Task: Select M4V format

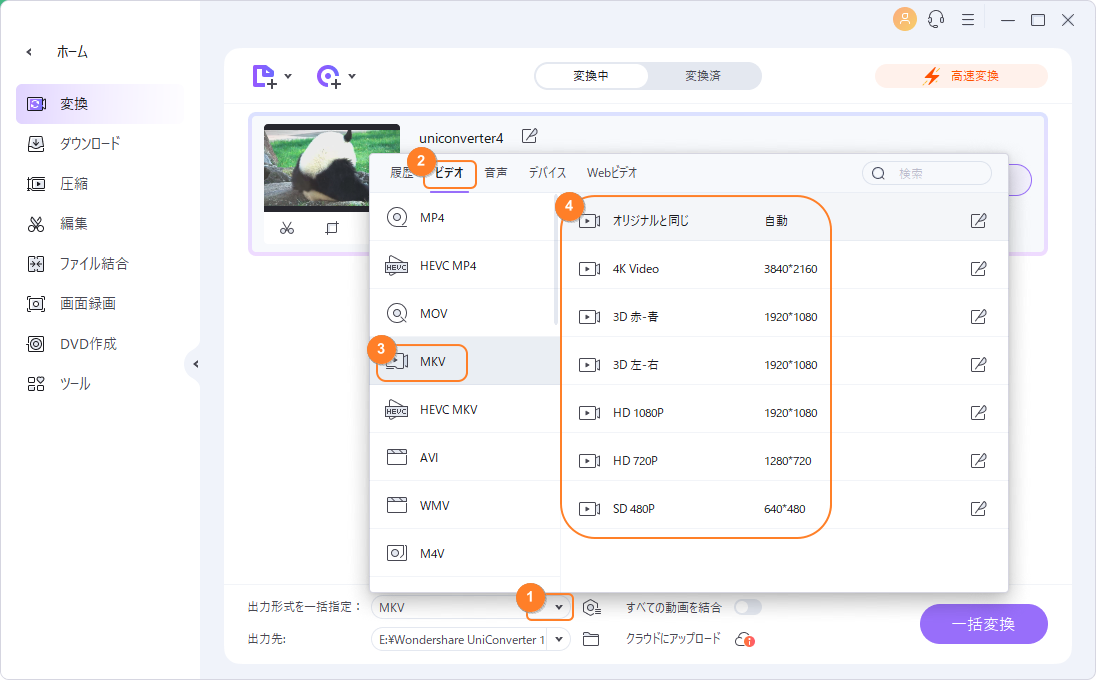Action: click(x=464, y=554)
